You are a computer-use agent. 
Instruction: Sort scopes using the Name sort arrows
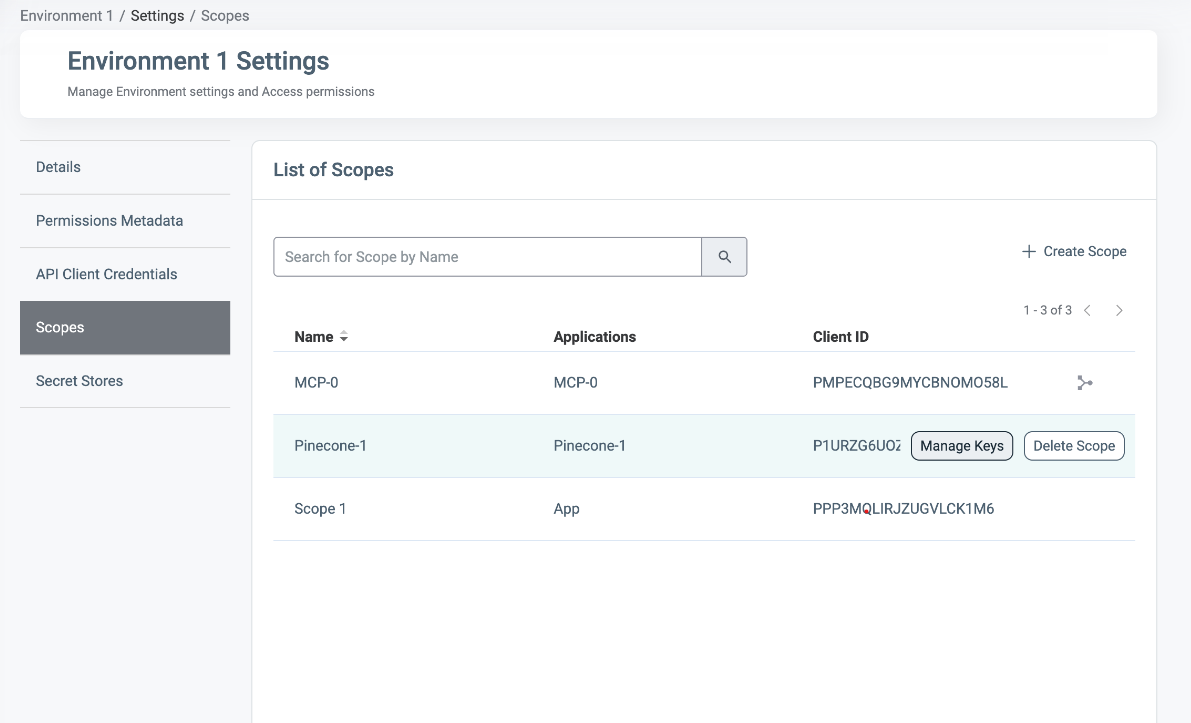tap(344, 337)
